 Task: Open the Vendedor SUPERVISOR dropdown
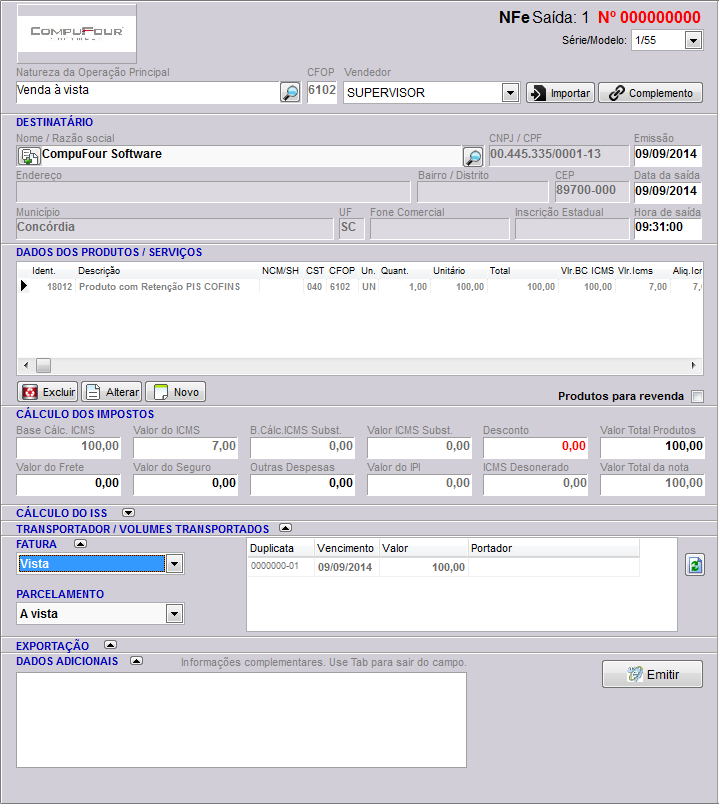click(510, 93)
